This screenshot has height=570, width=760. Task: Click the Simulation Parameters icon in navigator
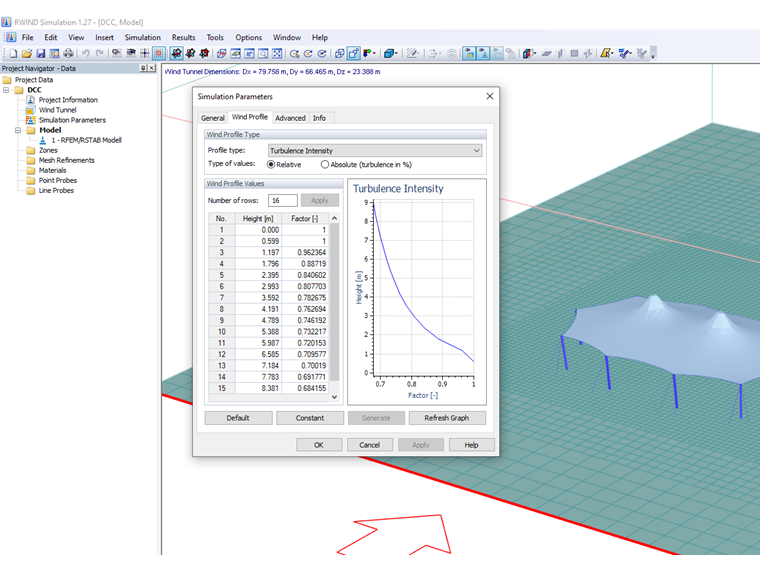click(31, 120)
